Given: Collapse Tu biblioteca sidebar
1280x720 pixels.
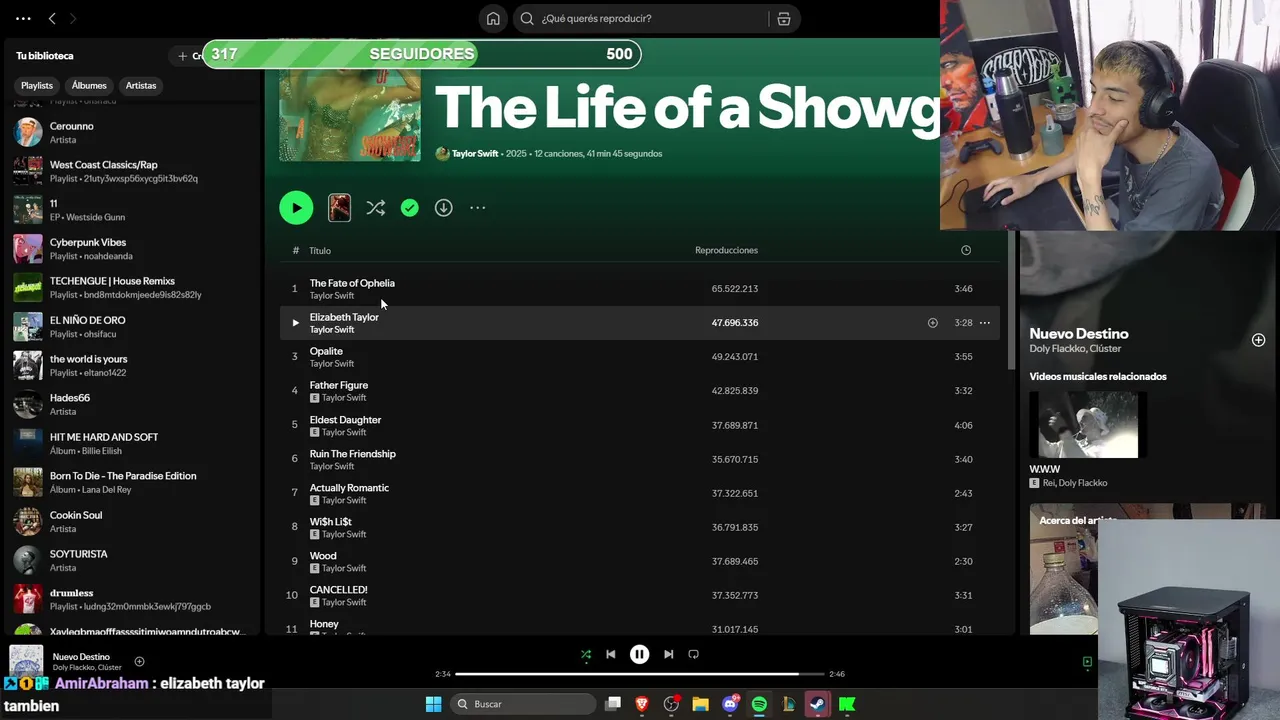Looking at the screenshot, I should [x=45, y=56].
